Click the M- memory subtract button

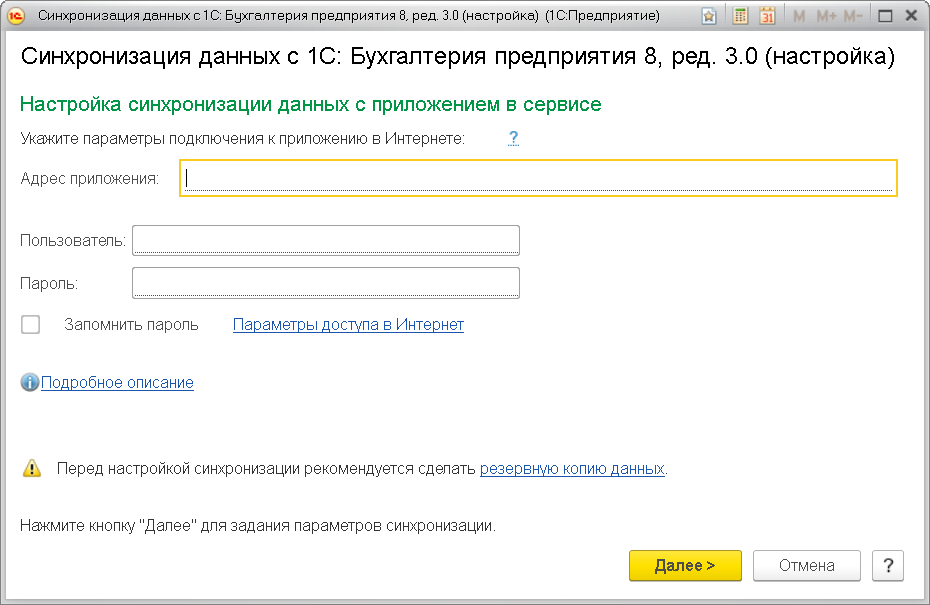pos(852,16)
